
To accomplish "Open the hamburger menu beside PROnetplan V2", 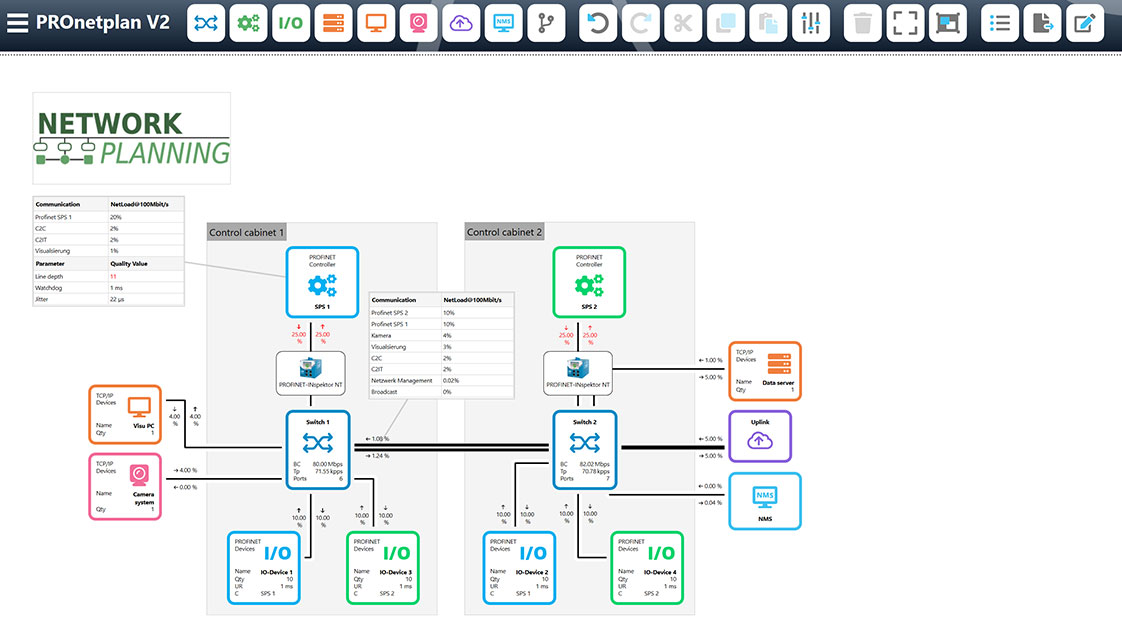I will [x=17, y=22].
